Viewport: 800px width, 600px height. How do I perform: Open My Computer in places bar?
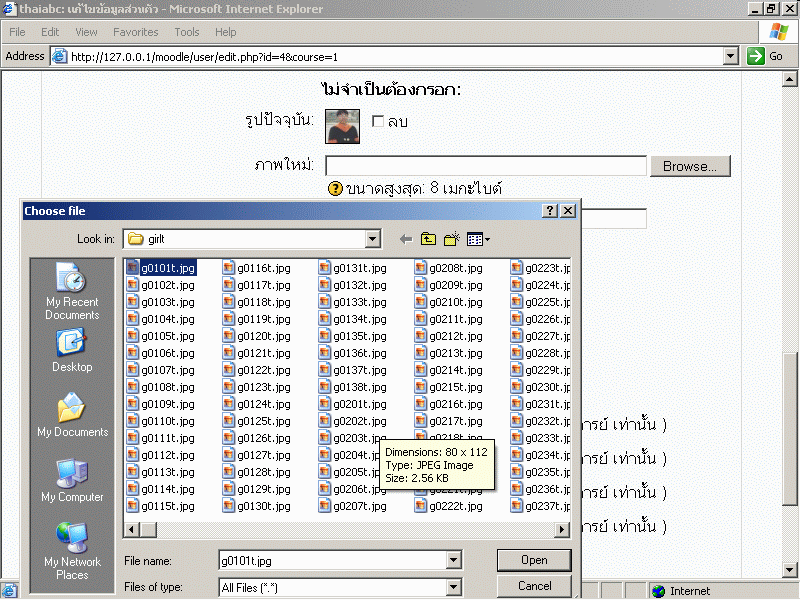(72, 481)
